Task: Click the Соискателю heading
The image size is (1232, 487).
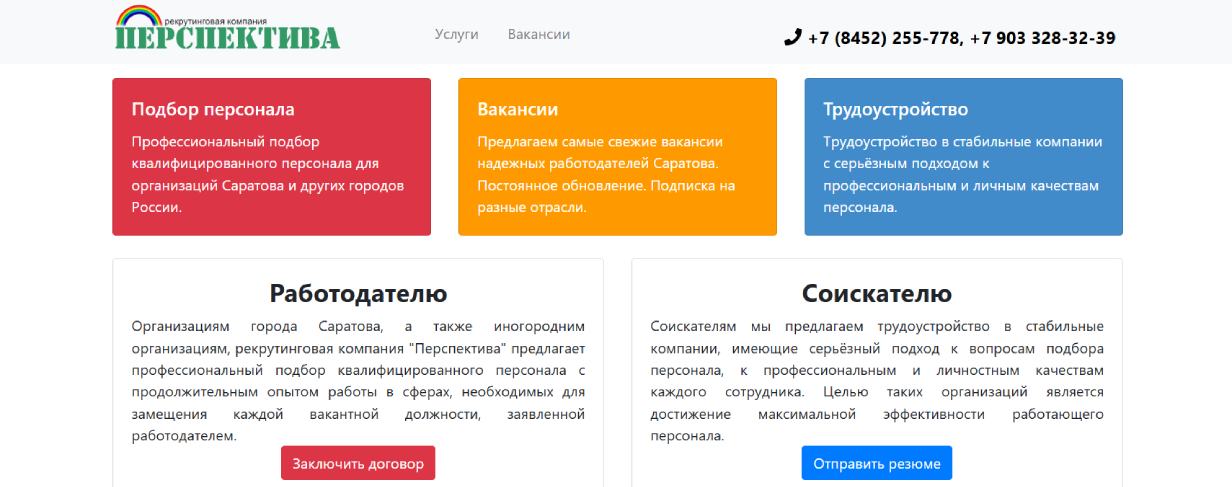Action: pyautogui.click(x=877, y=294)
